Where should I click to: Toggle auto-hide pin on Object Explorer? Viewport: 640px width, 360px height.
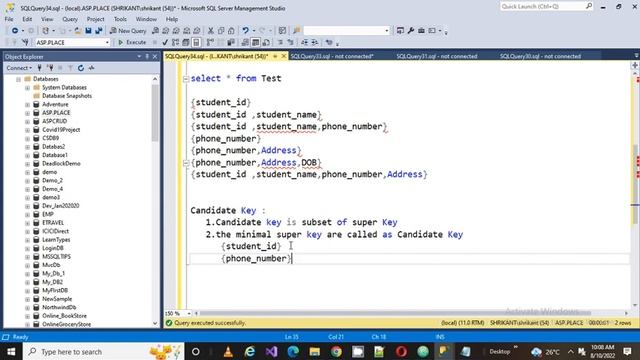[x=147, y=57]
